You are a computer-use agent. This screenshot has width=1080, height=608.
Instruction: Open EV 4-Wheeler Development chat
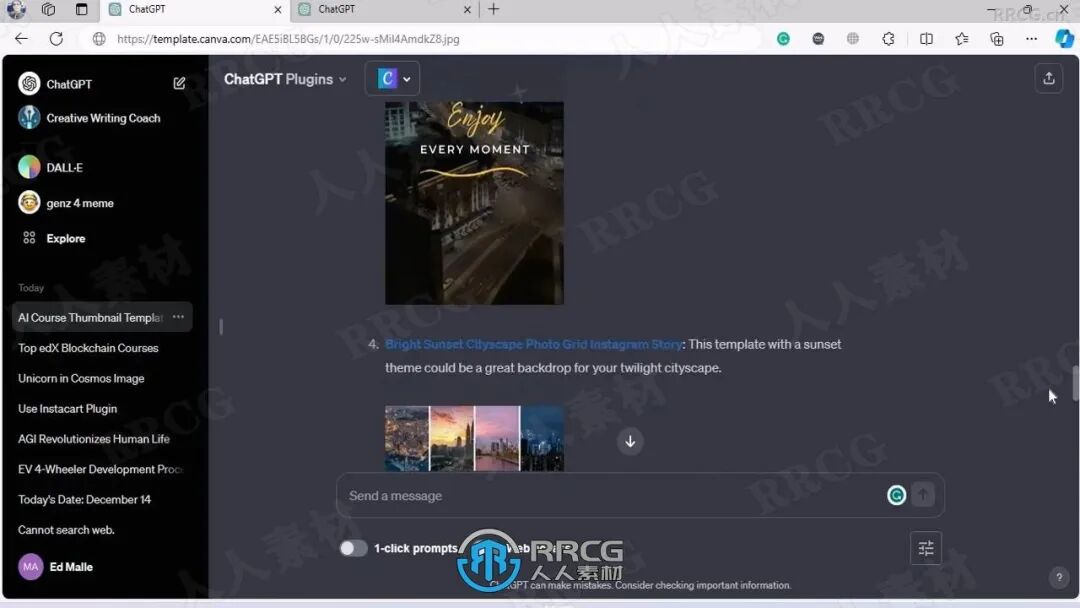coord(101,469)
